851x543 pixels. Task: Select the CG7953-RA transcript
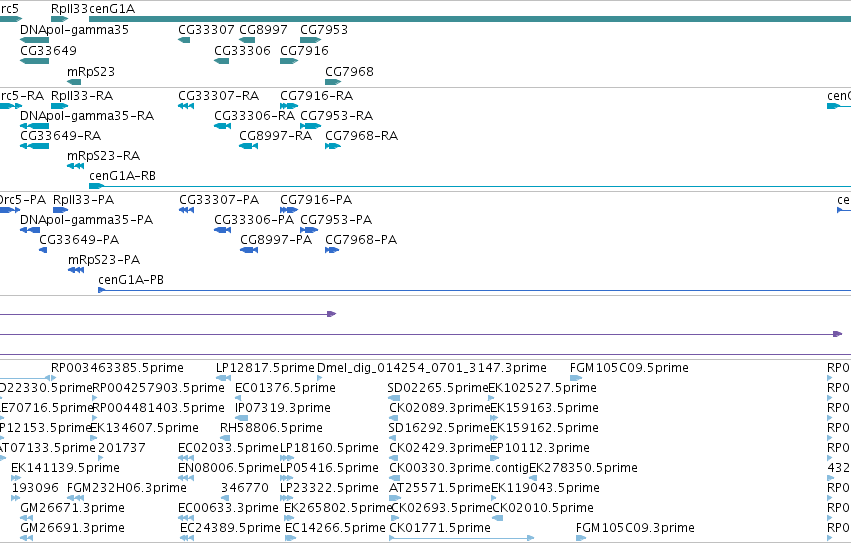310,126
